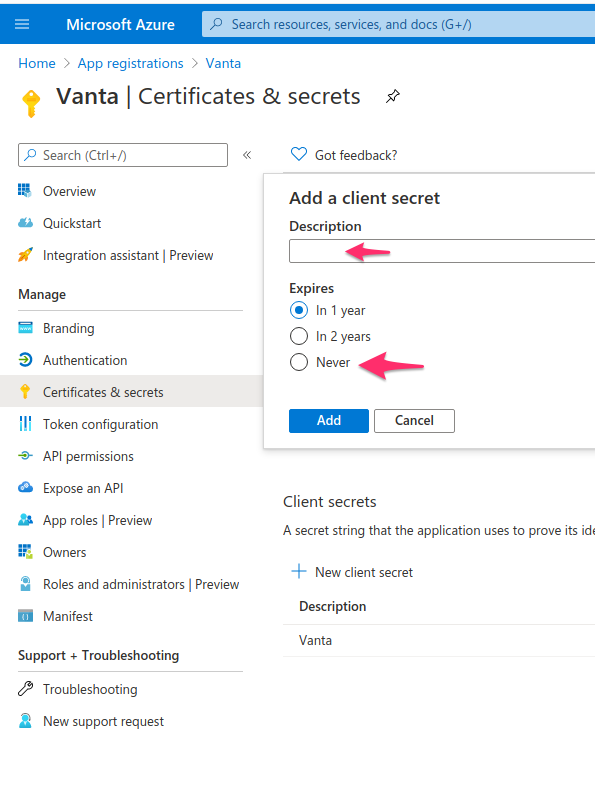The image size is (595, 799).
Task: Click New client secret
Action: 364,572
